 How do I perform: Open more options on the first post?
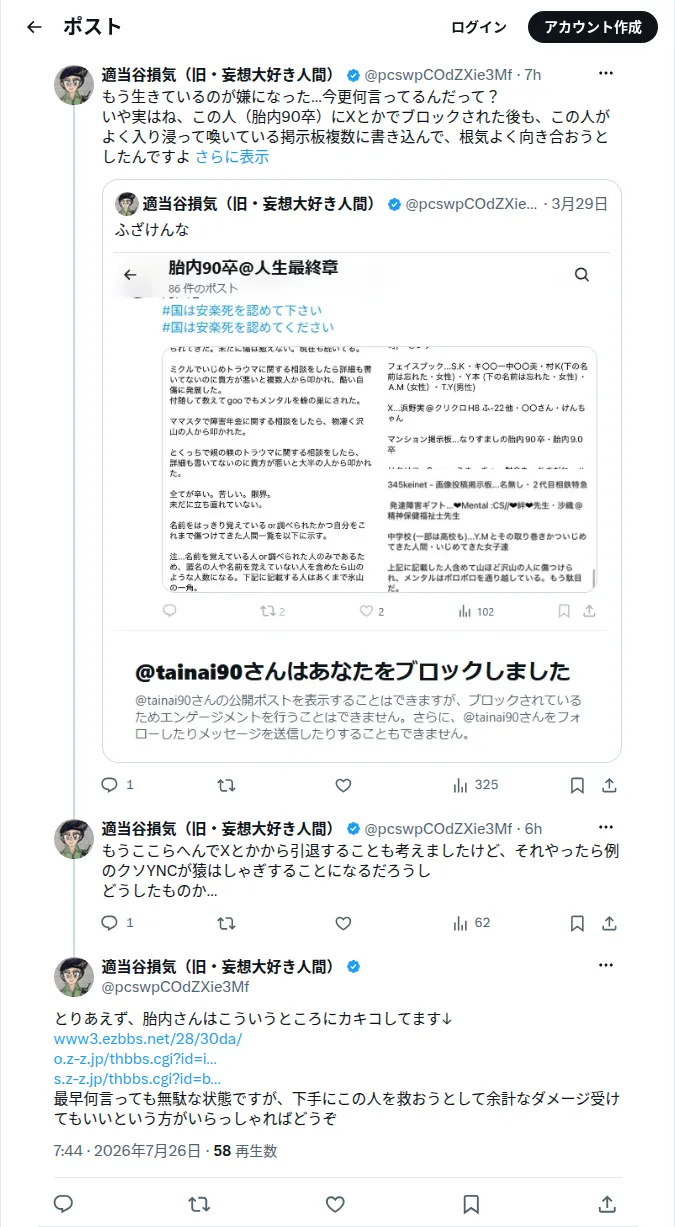point(606,74)
